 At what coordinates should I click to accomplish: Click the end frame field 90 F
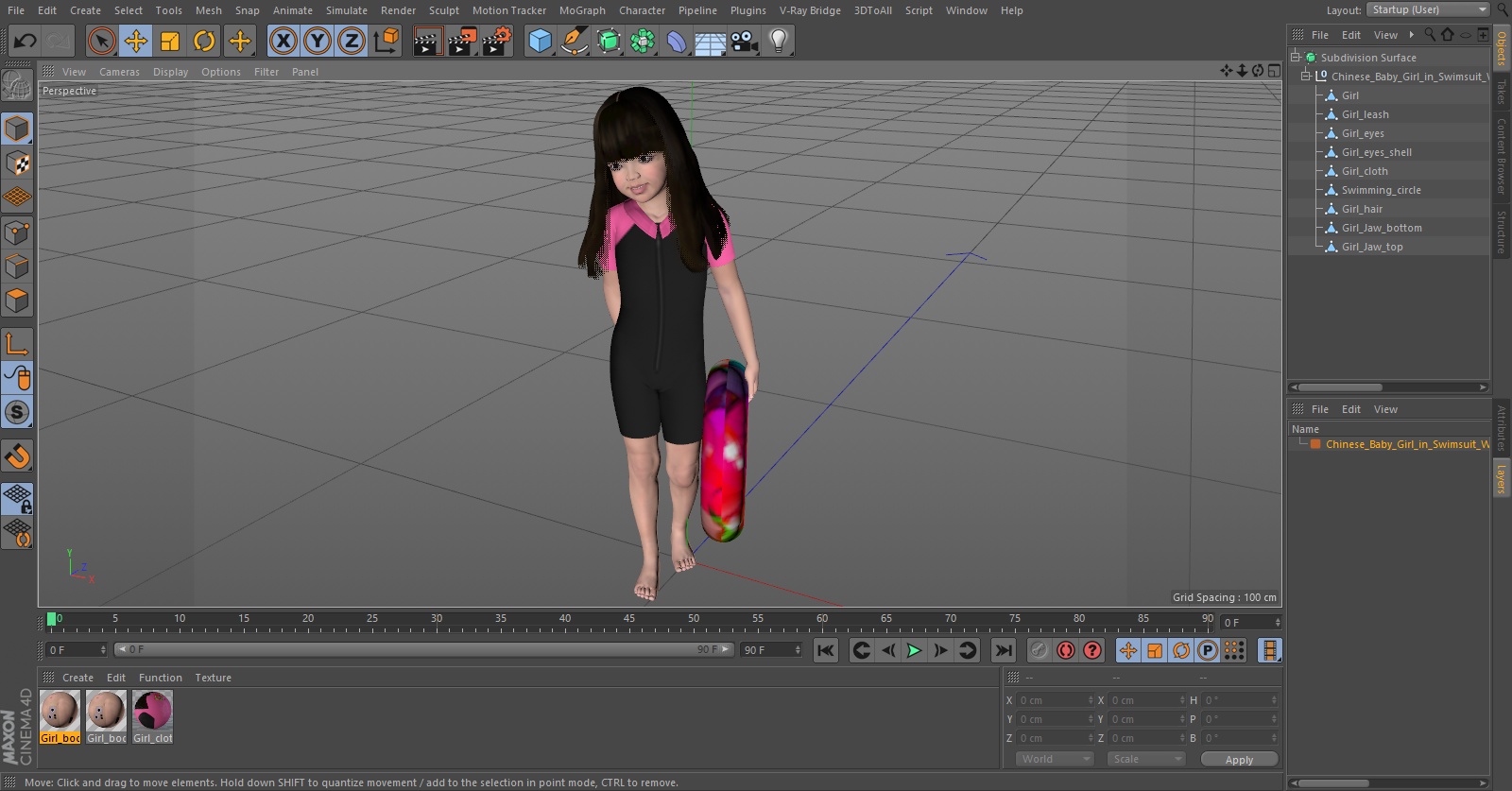click(771, 649)
